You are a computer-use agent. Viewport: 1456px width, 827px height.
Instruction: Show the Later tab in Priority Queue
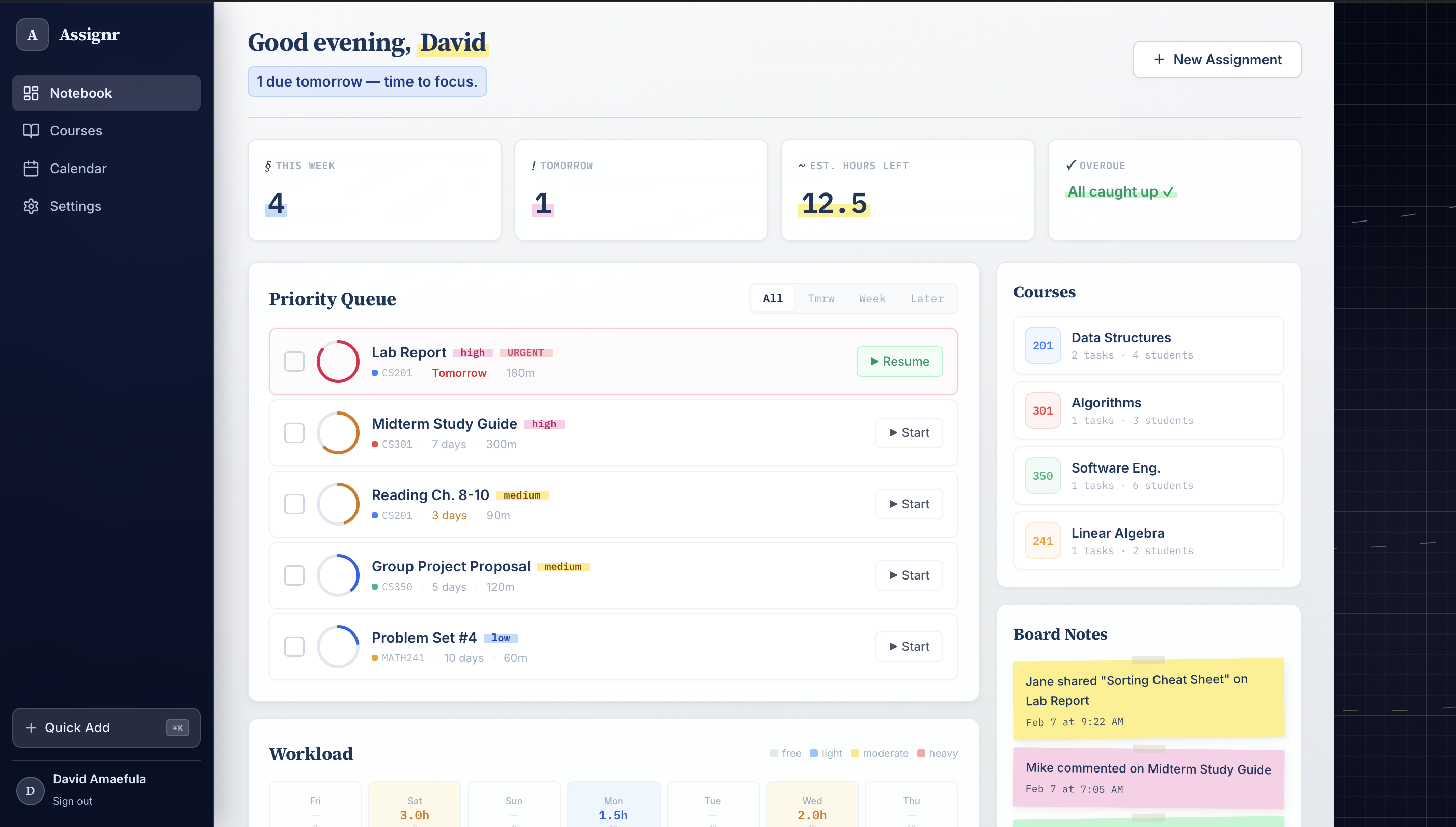point(927,299)
